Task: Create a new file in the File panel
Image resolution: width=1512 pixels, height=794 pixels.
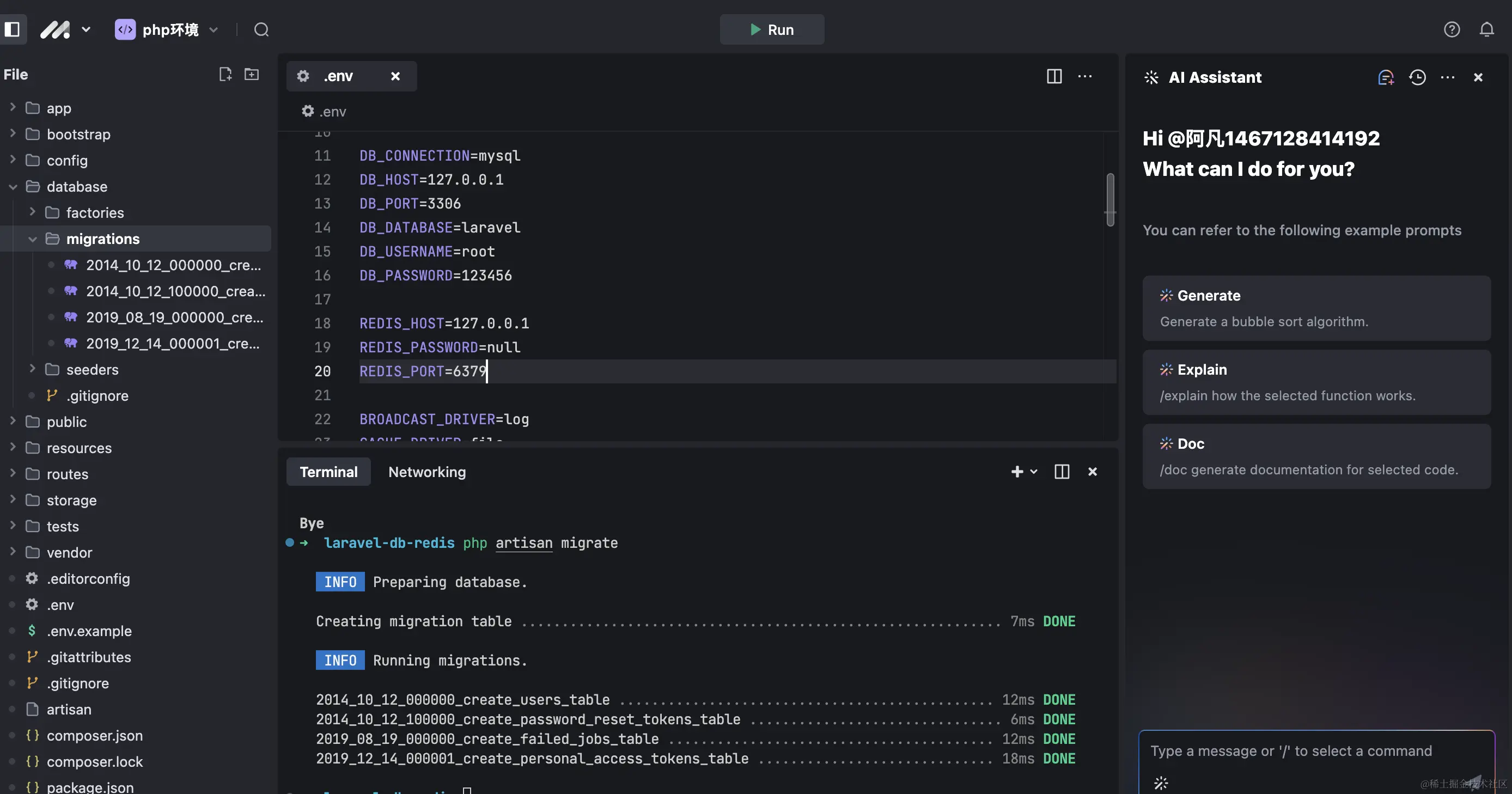Action: 225,75
